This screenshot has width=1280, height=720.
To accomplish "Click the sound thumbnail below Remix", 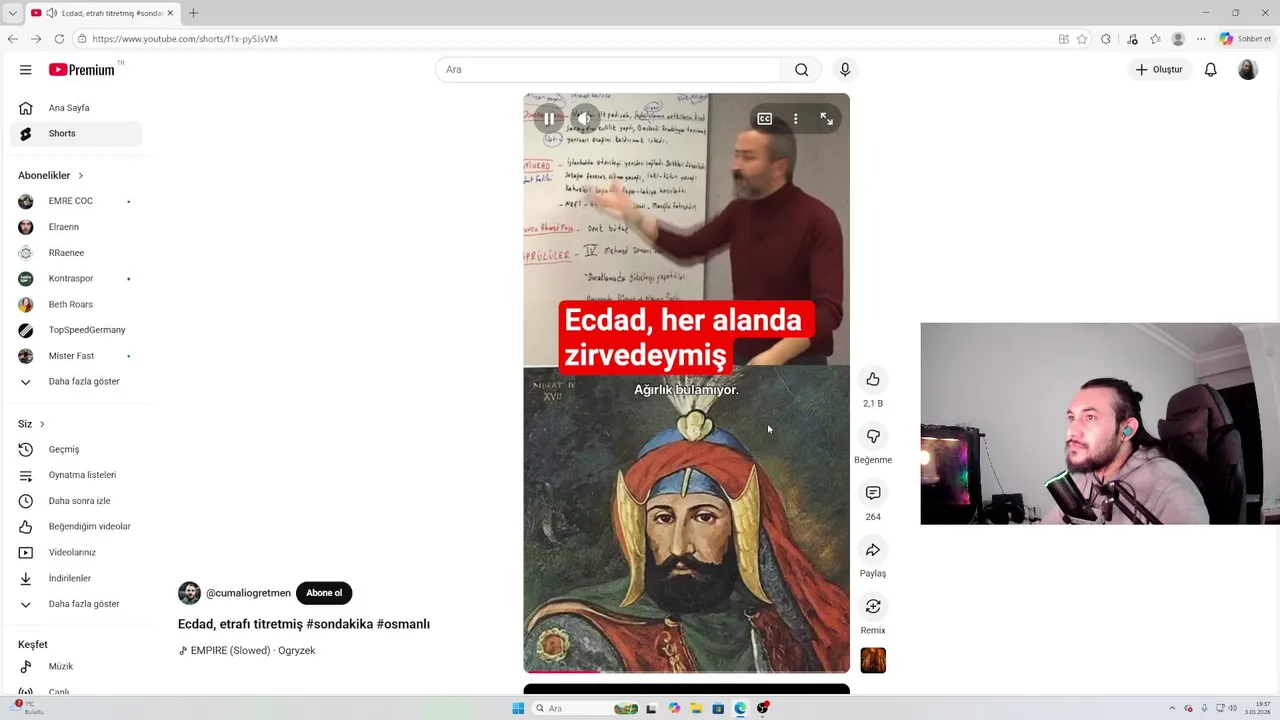I will click(x=873, y=660).
